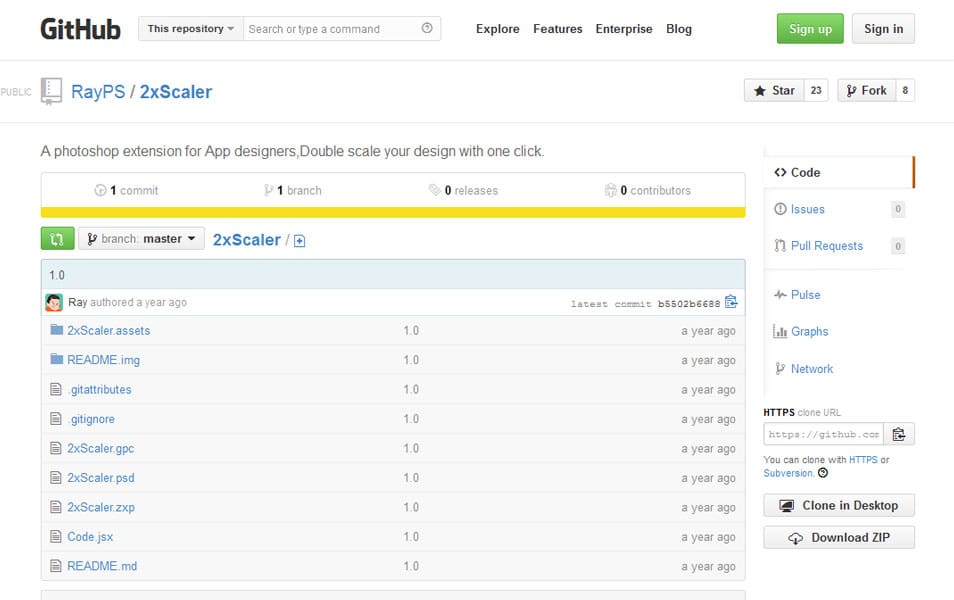Screen dimensions: 954x600
Task: Click the repository book icon
Action: pyautogui.click(x=51, y=91)
